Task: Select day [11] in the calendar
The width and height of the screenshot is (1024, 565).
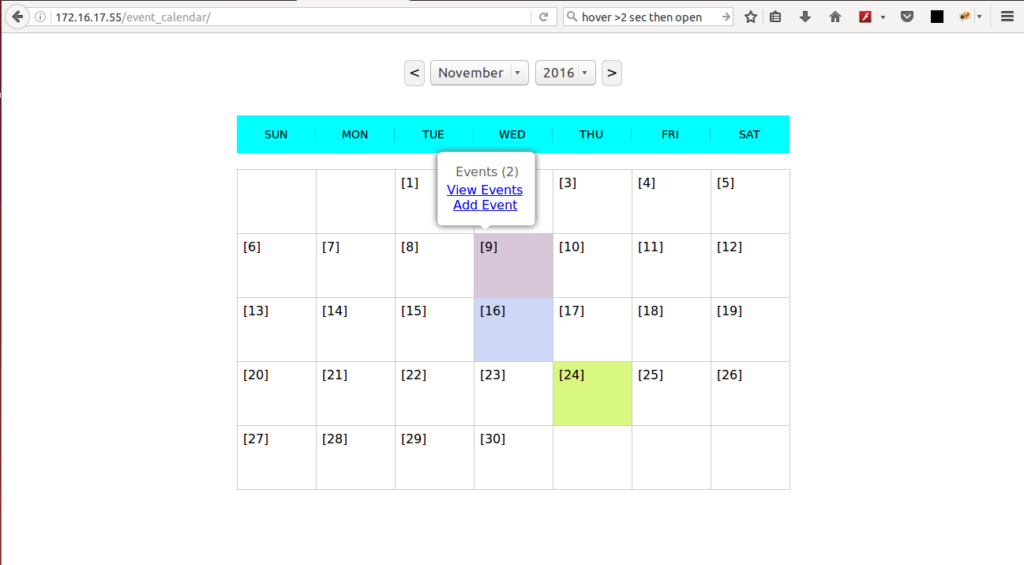Action: [x=671, y=265]
